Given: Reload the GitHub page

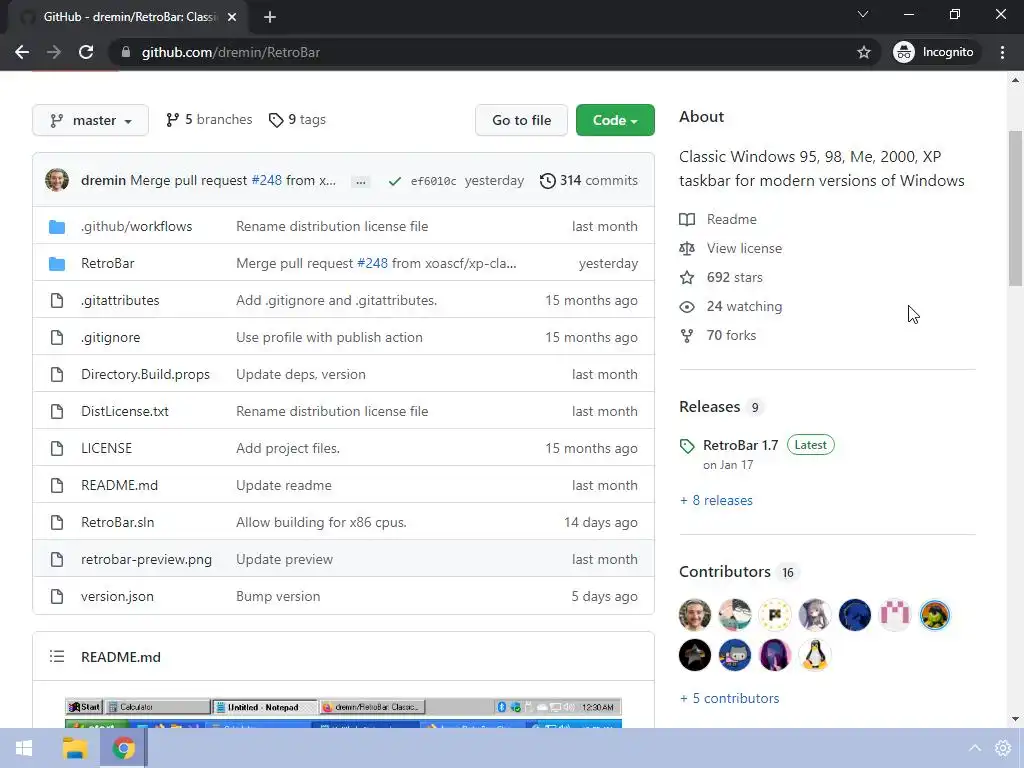Looking at the screenshot, I should 86,52.
